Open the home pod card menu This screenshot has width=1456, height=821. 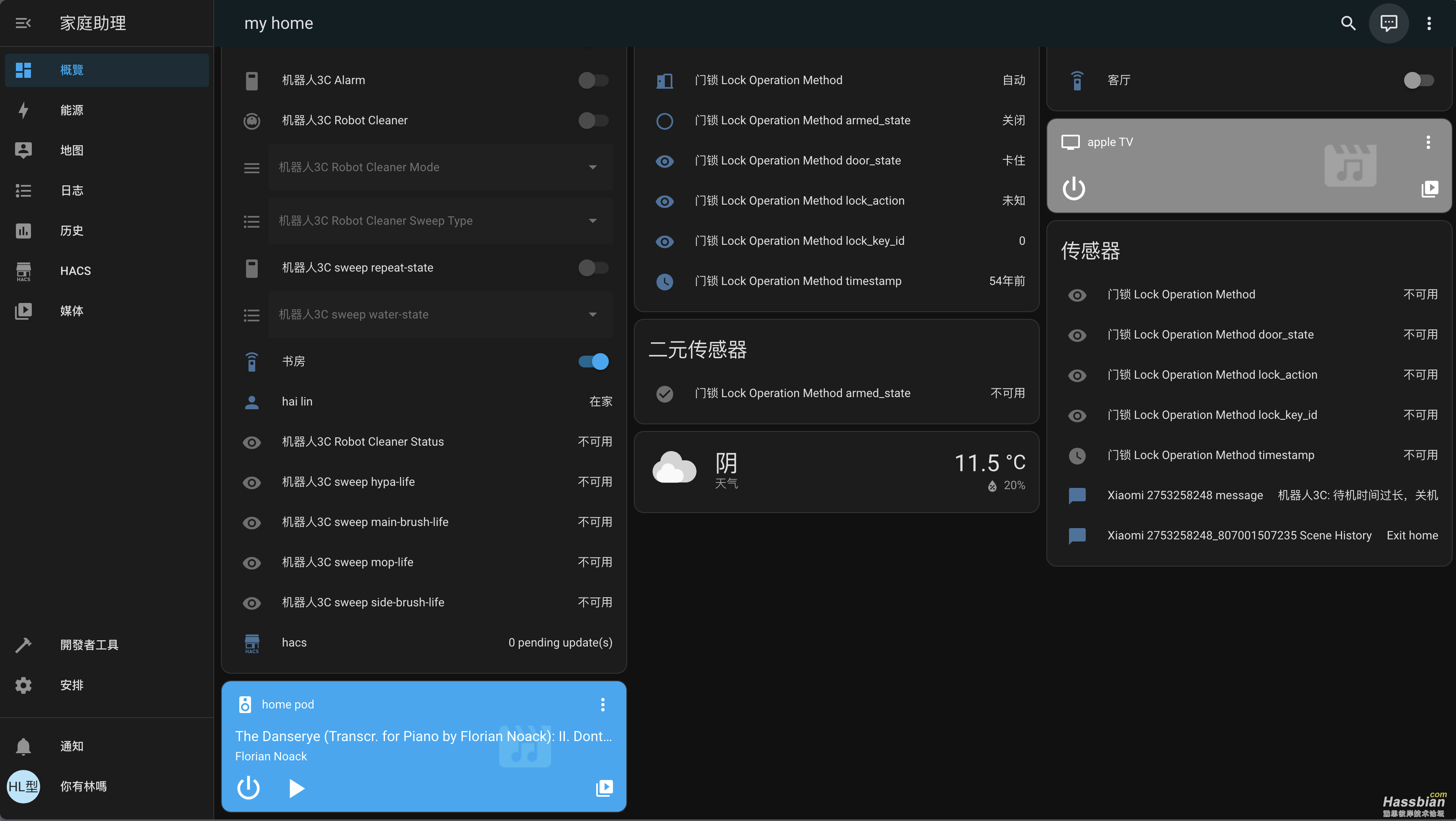point(602,705)
